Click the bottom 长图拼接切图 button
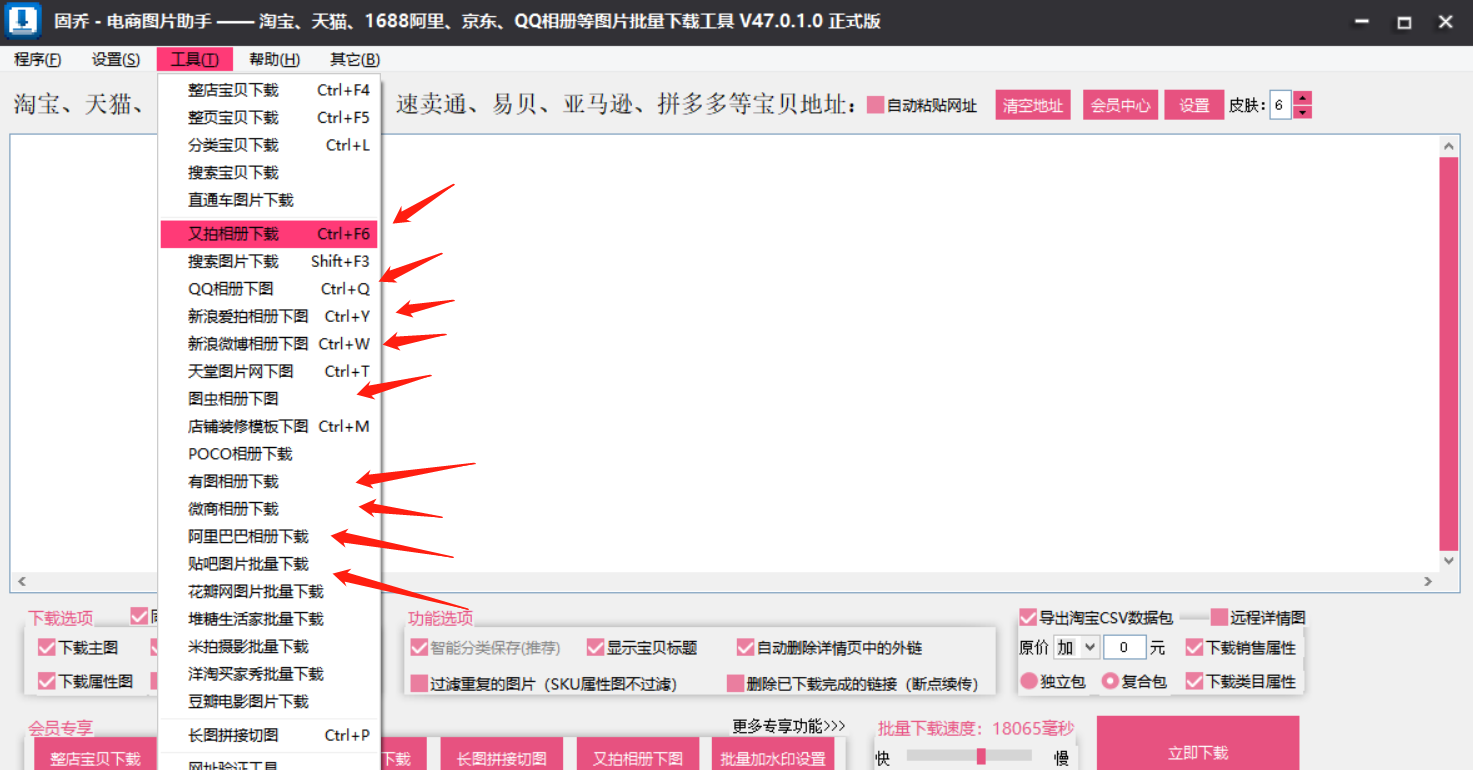Image resolution: width=1473 pixels, height=770 pixels. 501,755
